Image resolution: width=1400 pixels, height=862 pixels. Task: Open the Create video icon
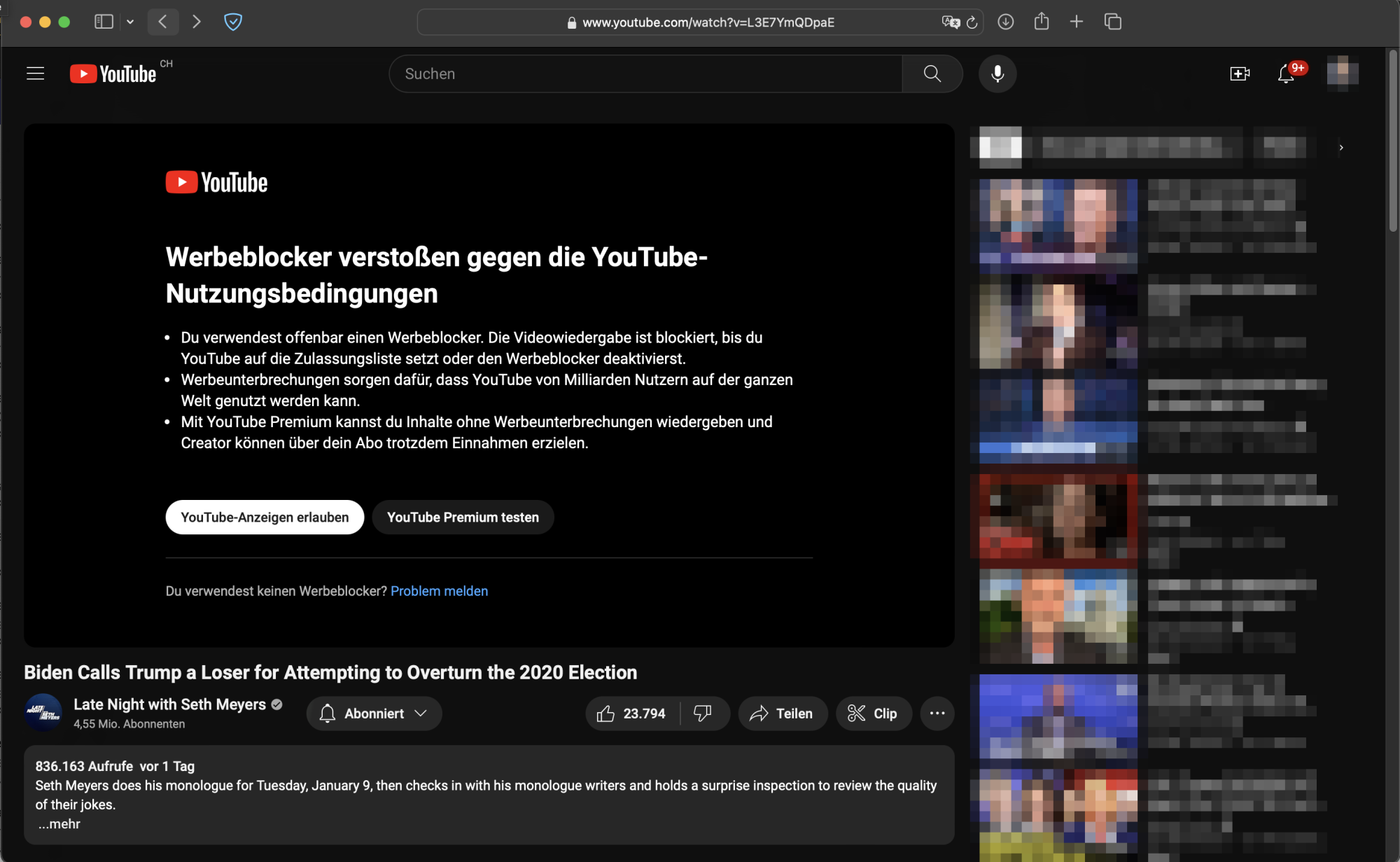[1240, 74]
